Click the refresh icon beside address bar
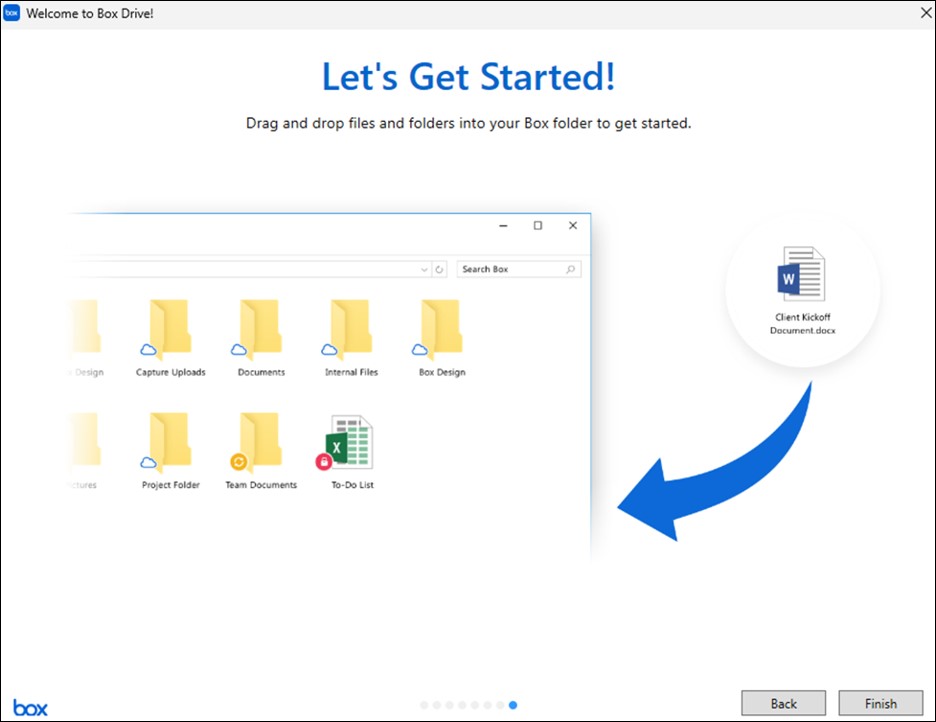This screenshot has height=722, width=936. (439, 269)
